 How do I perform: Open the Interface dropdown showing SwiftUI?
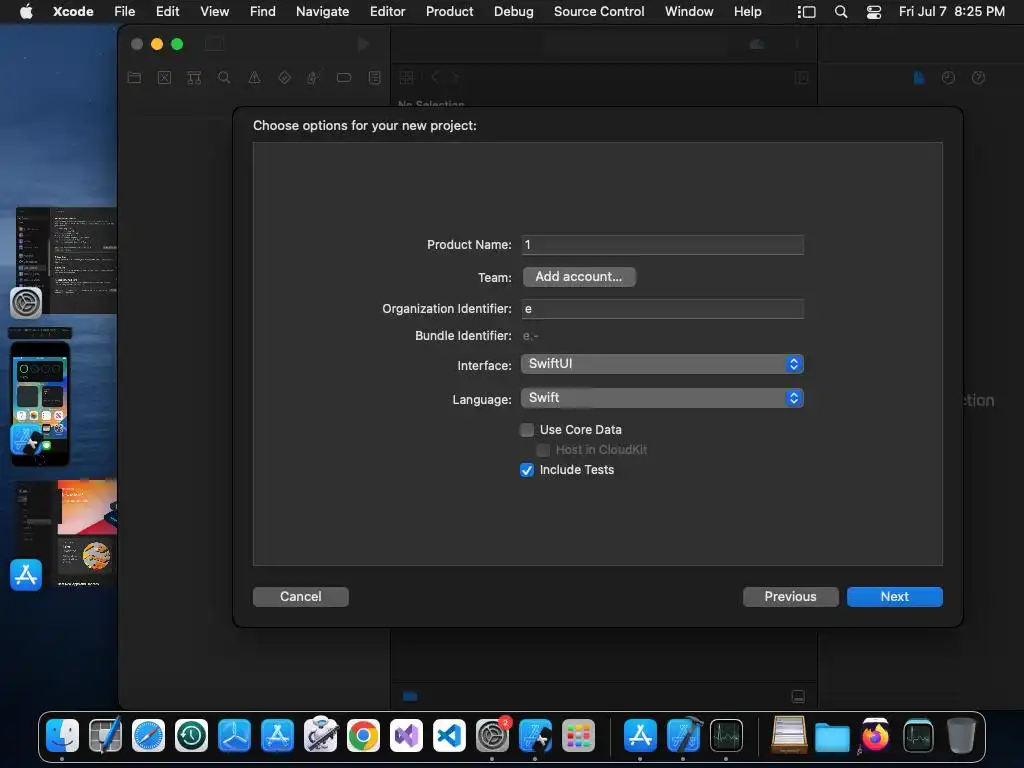[x=662, y=364]
